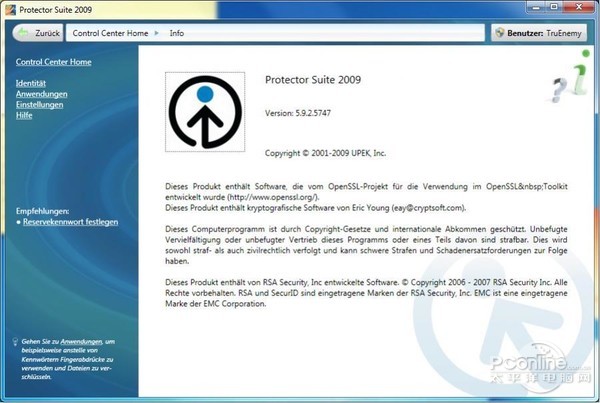The image size is (600, 403).
Task: Click the Protector Suite fingerprint logo
Action: click(x=205, y=112)
